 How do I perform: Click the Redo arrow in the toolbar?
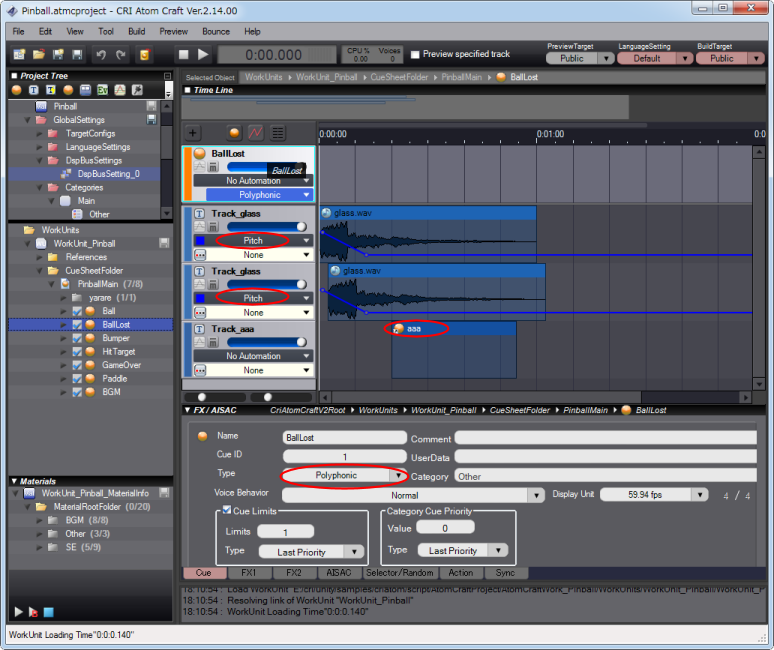coord(119,54)
